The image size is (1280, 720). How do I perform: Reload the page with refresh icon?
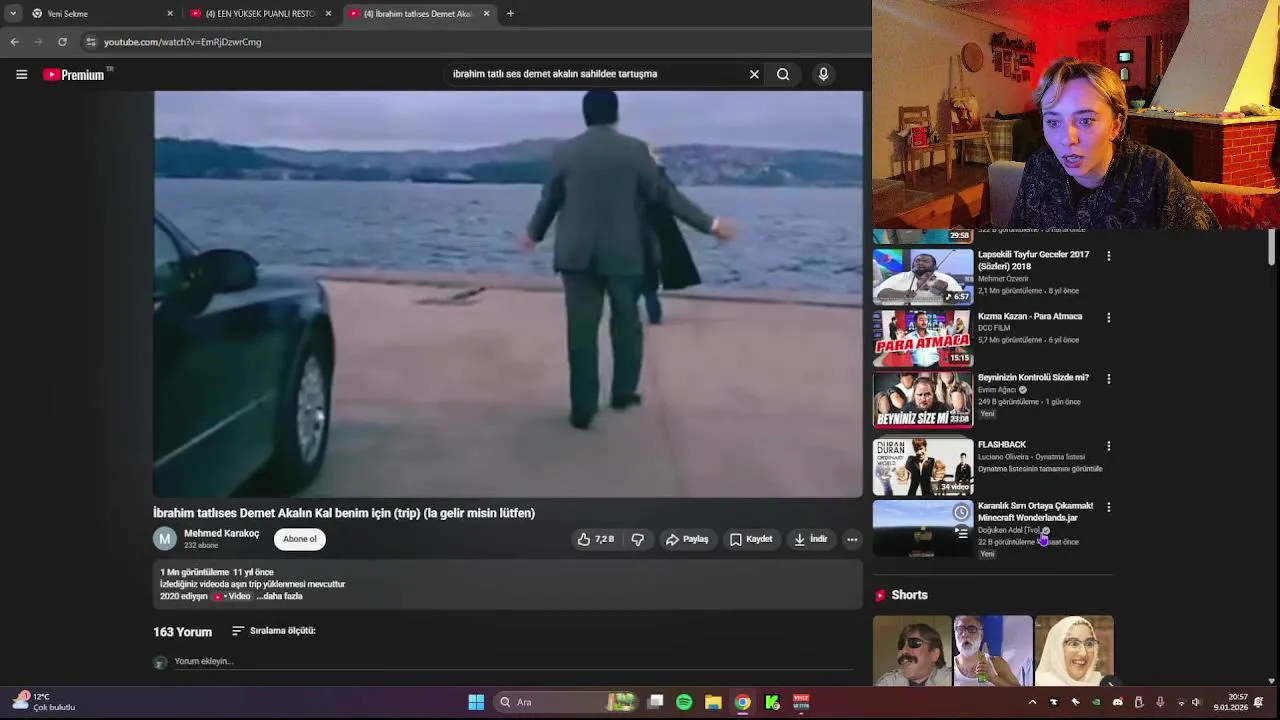(62, 42)
